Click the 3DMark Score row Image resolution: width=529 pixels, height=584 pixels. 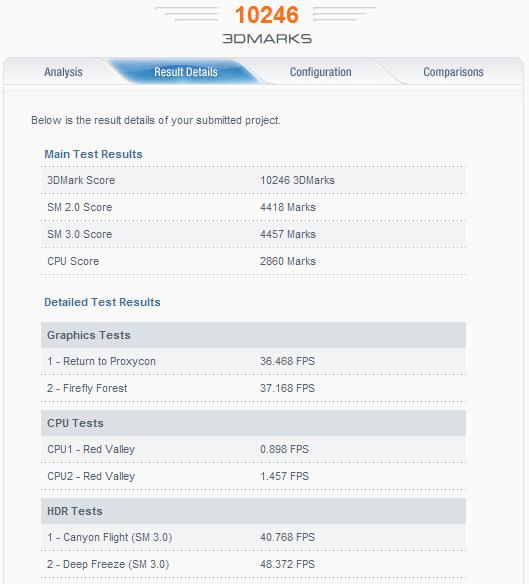(x=253, y=180)
